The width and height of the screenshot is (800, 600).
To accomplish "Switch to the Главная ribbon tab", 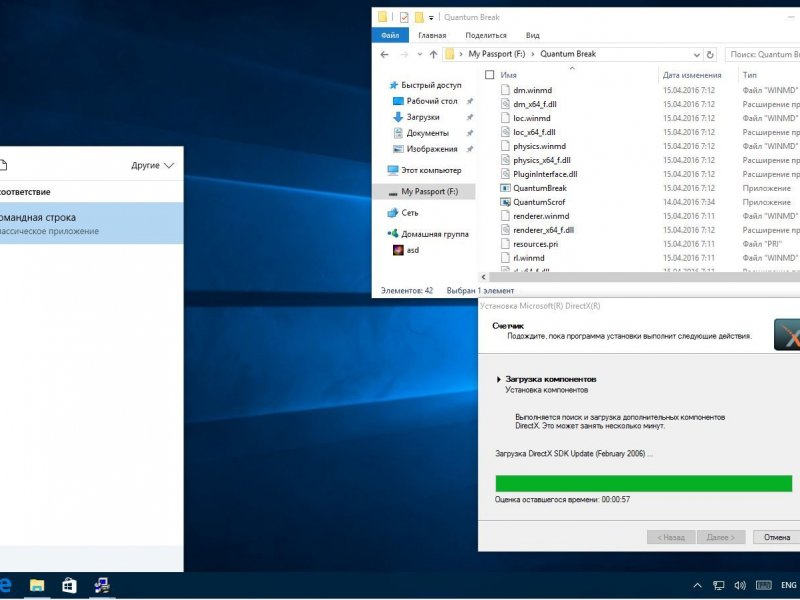I will [x=432, y=35].
